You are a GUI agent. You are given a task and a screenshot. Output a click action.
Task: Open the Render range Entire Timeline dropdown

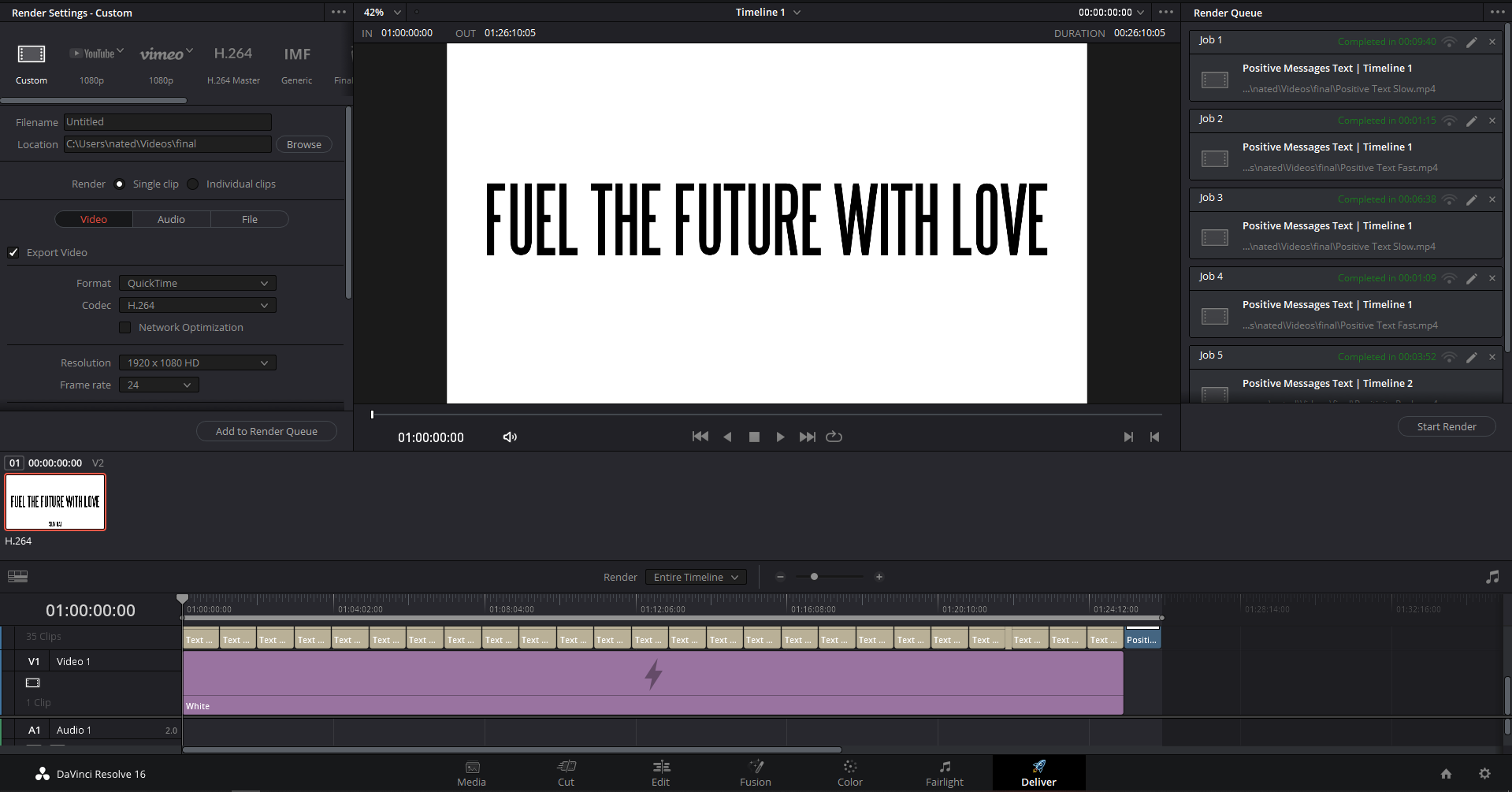coord(695,578)
